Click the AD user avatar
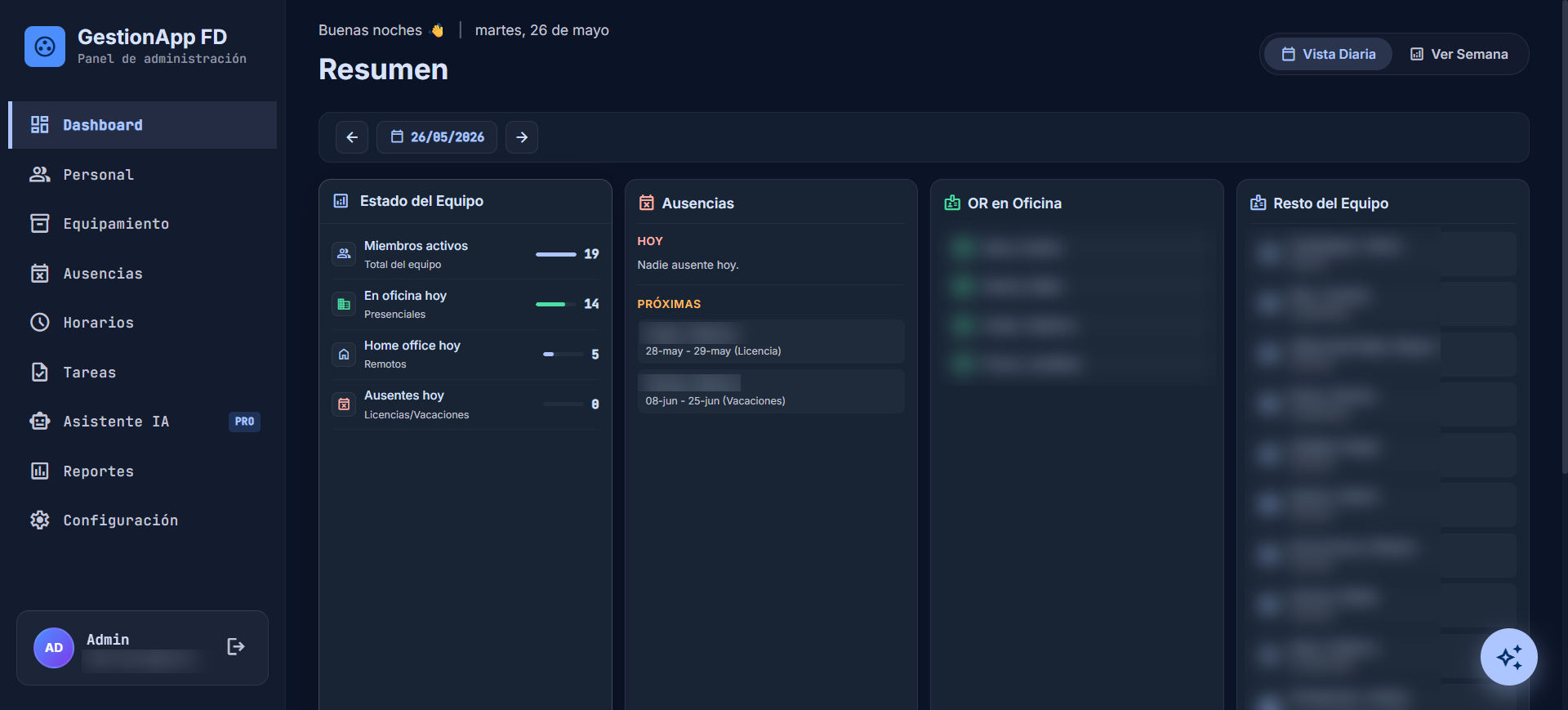Viewport: 1568px width, 710px height. [x=54, y=648]
